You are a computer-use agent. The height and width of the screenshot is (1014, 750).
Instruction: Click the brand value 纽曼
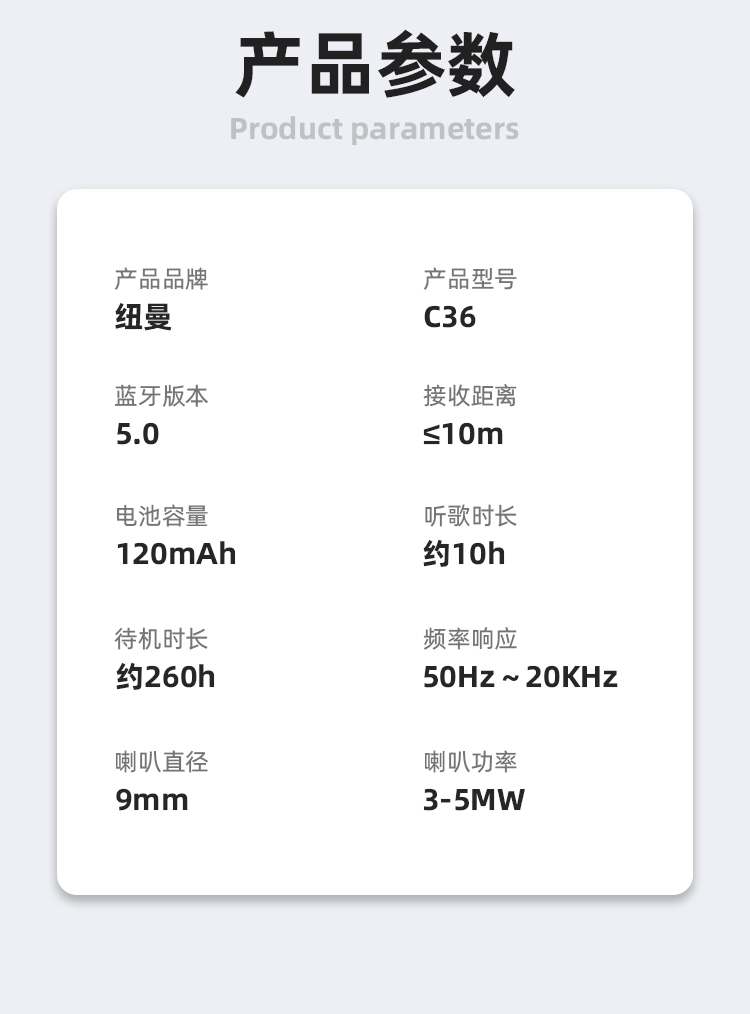[x=143, y=317]
